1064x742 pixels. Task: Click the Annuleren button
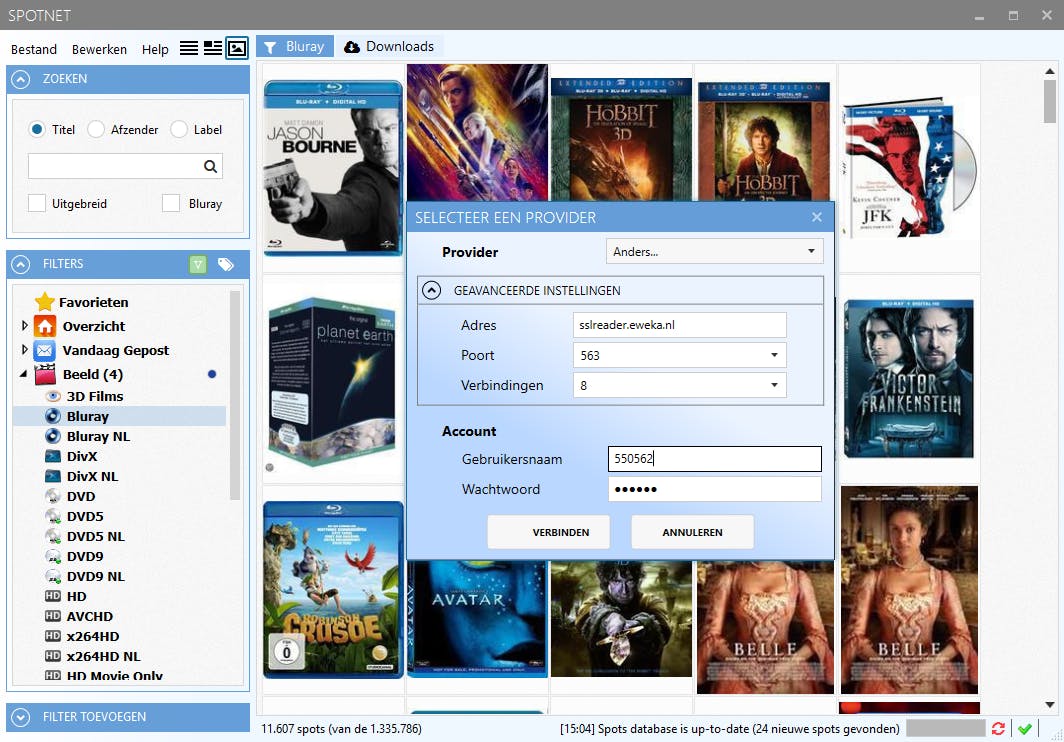[x=692, y=532]
